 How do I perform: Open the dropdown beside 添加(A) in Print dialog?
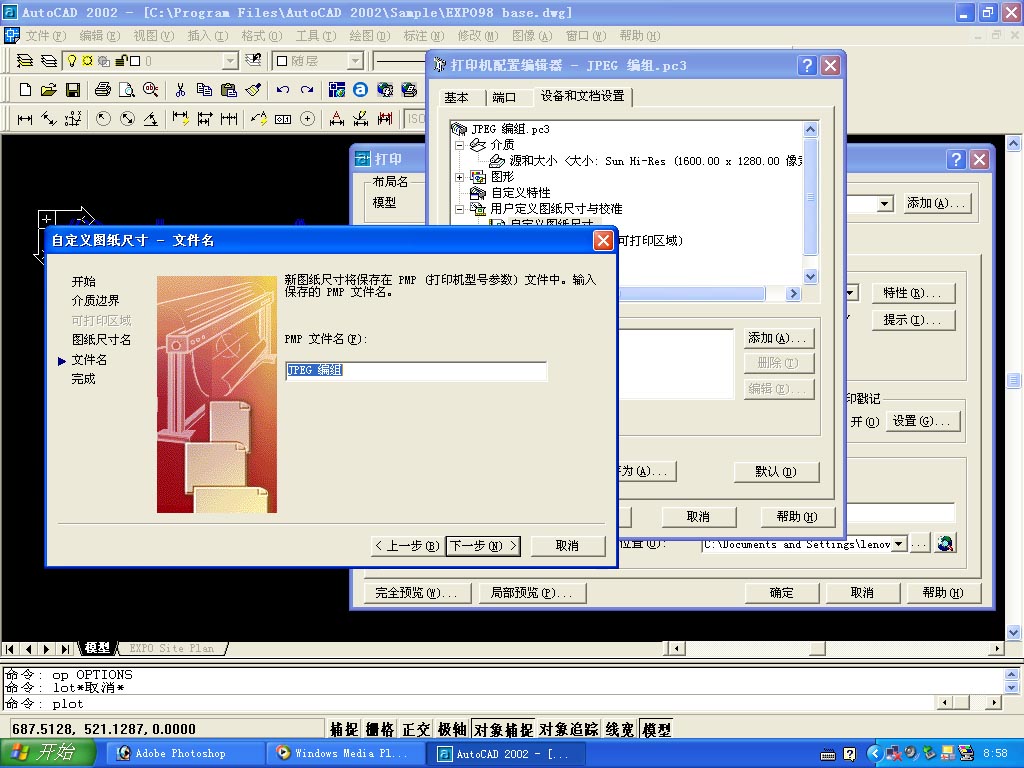(x=885, y=204)
